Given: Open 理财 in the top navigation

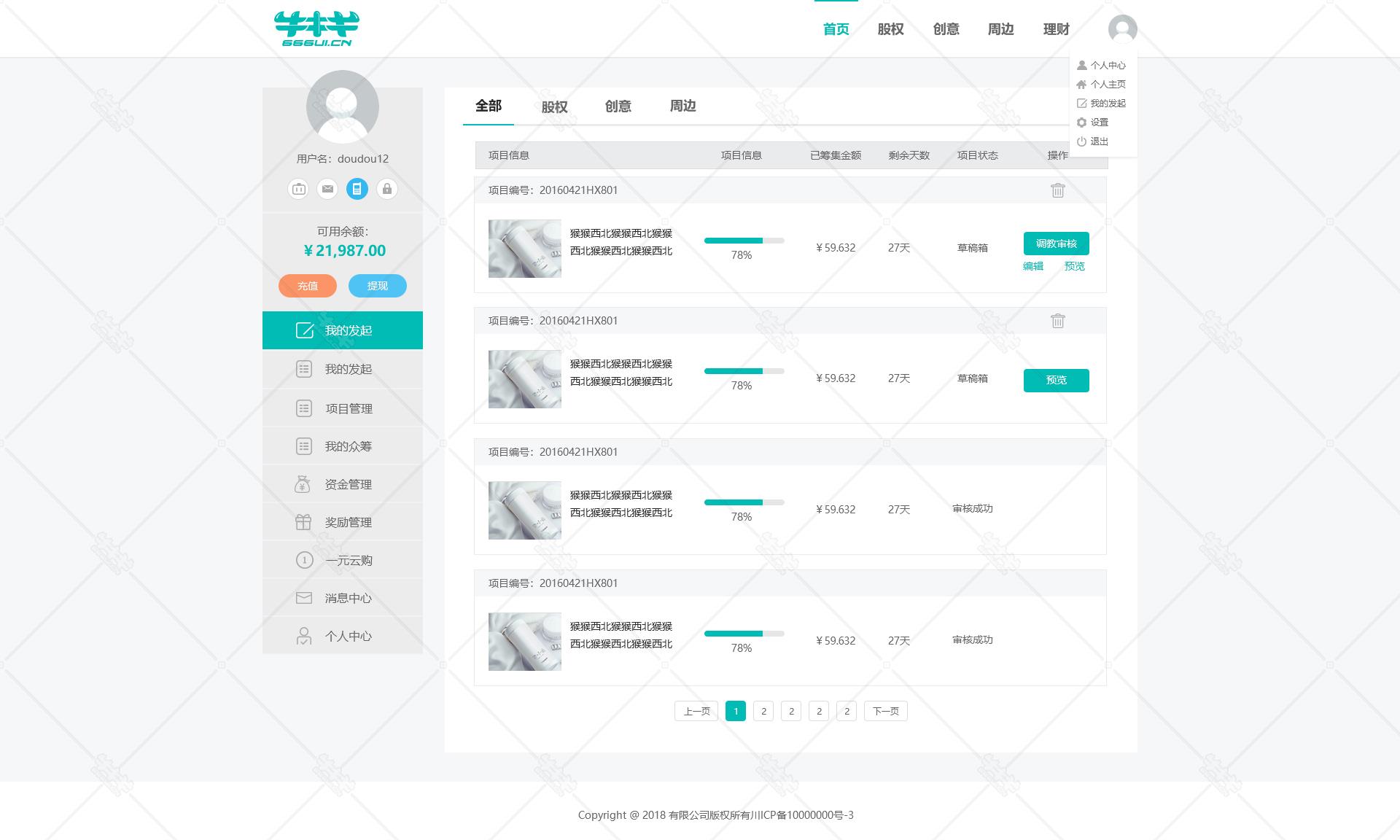Looking at the screenshot, I should pyautogui.click(x=1056, y=29).
